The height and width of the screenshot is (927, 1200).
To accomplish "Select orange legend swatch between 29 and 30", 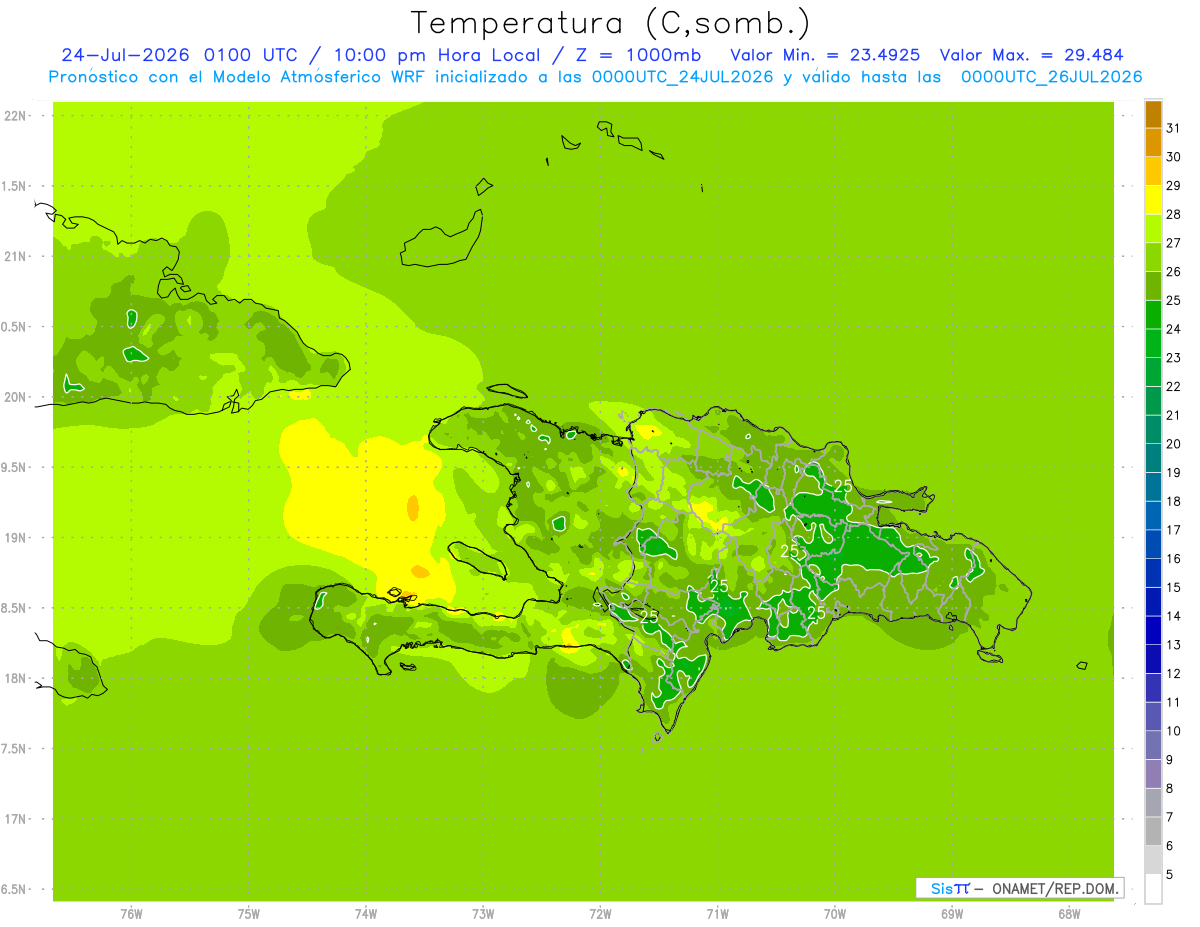I will pos(1153,171).
